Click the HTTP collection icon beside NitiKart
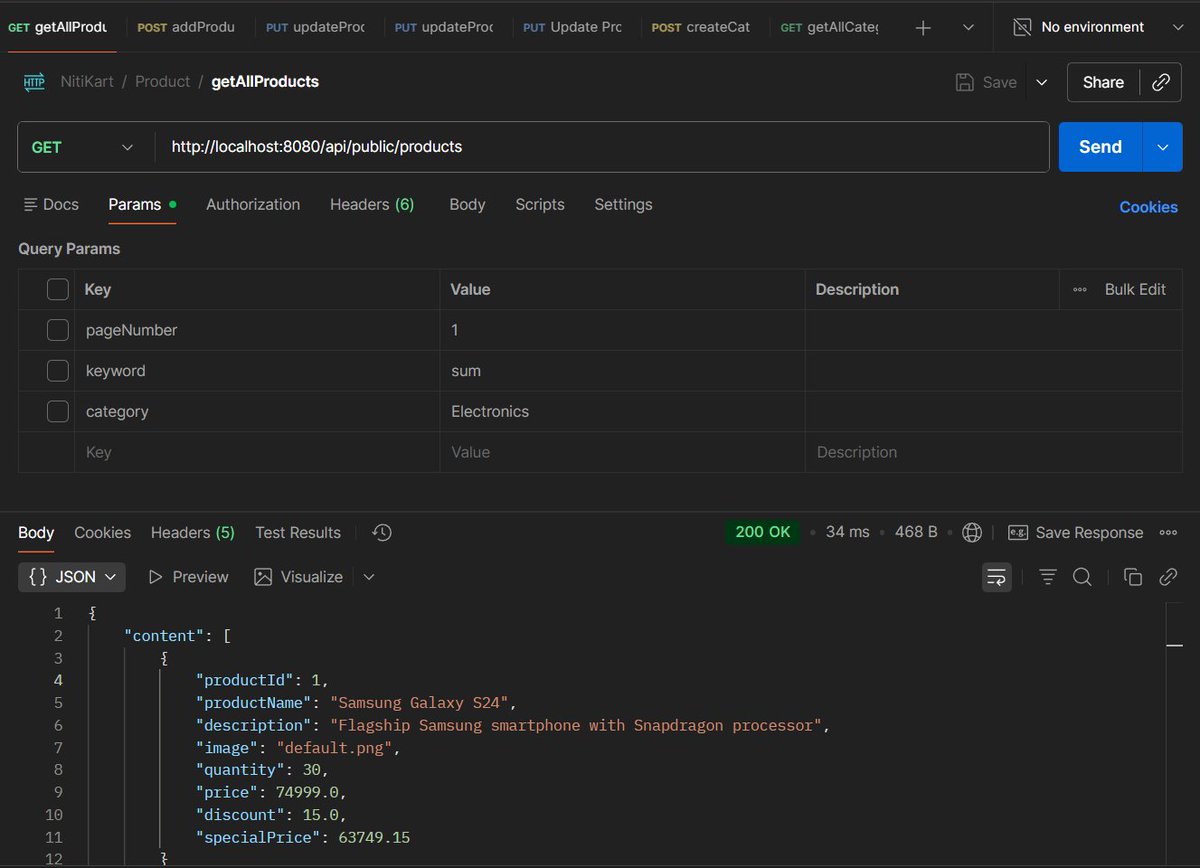 (x=34, y=82)
